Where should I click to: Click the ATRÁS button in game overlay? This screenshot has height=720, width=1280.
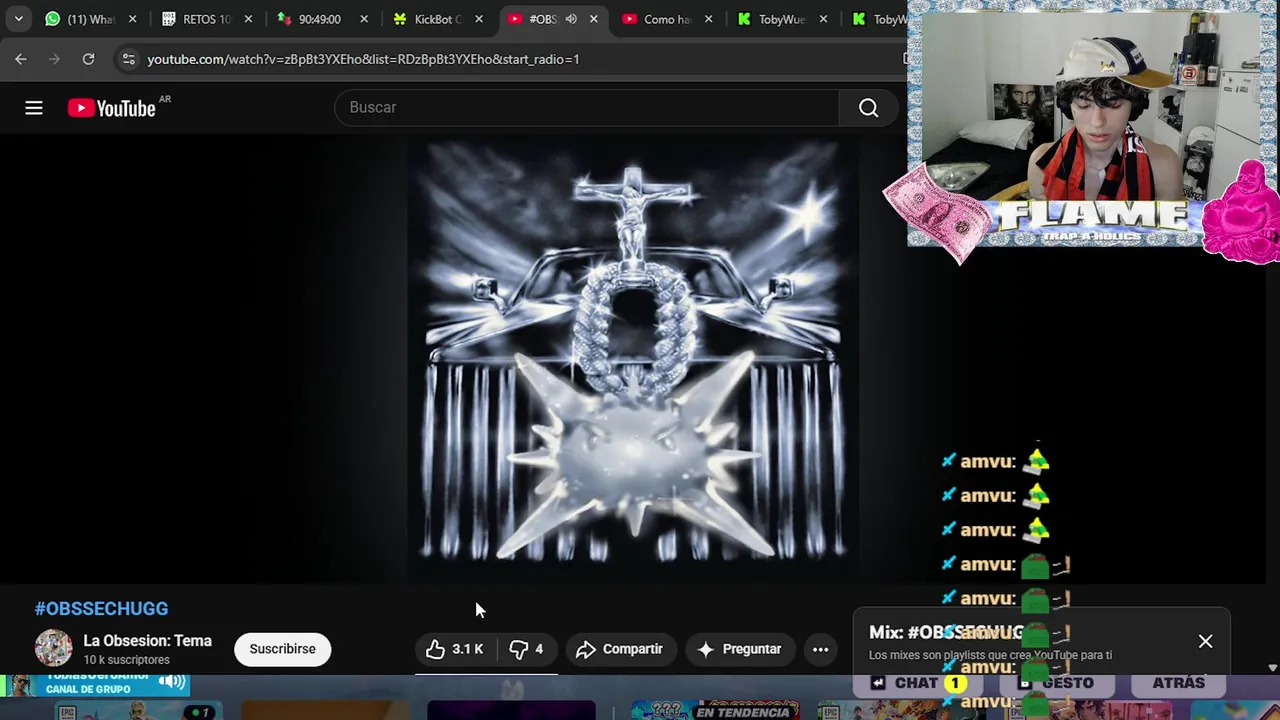pyautogui.click(x=1178, y=683)
